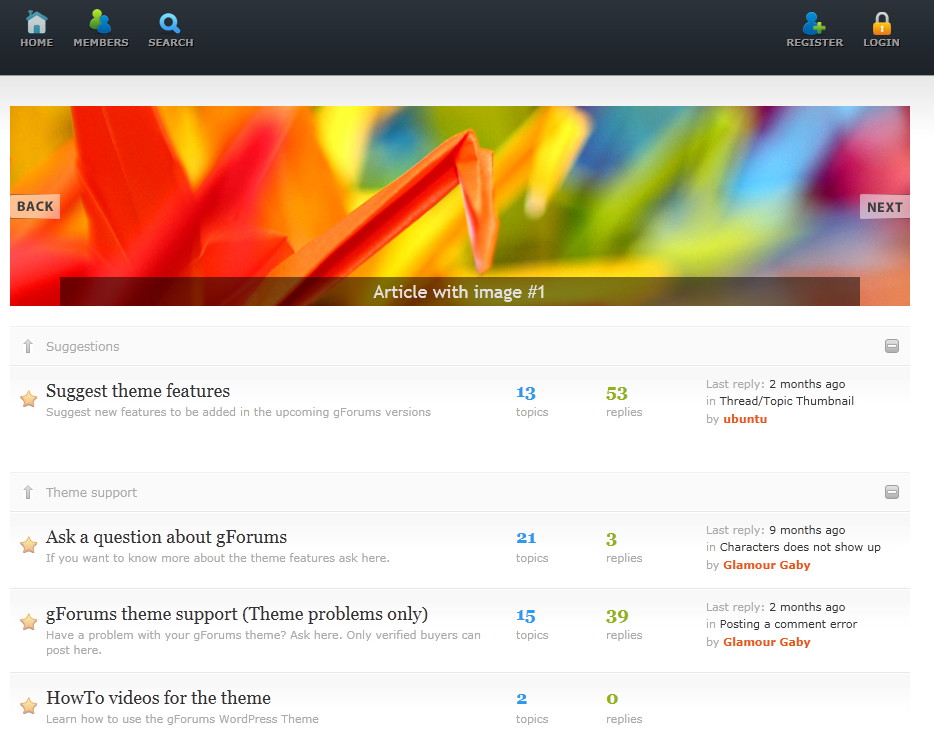Open Thread/Topic Thumbnail last reply link
Viewport: 934px width, 752px height.
click(x=786, y=401)
